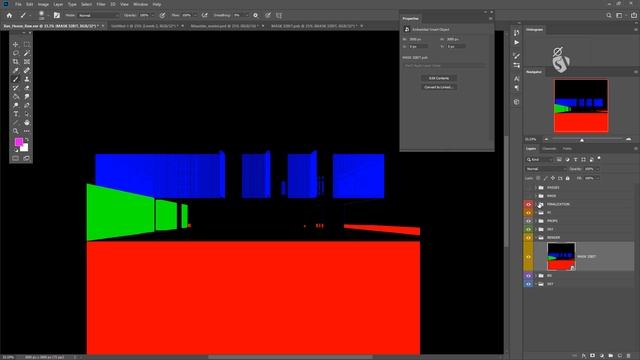Open Edit Toolbar three-dots icon
The width and height of the screenshot is (640, 360).
coord(27,131)
